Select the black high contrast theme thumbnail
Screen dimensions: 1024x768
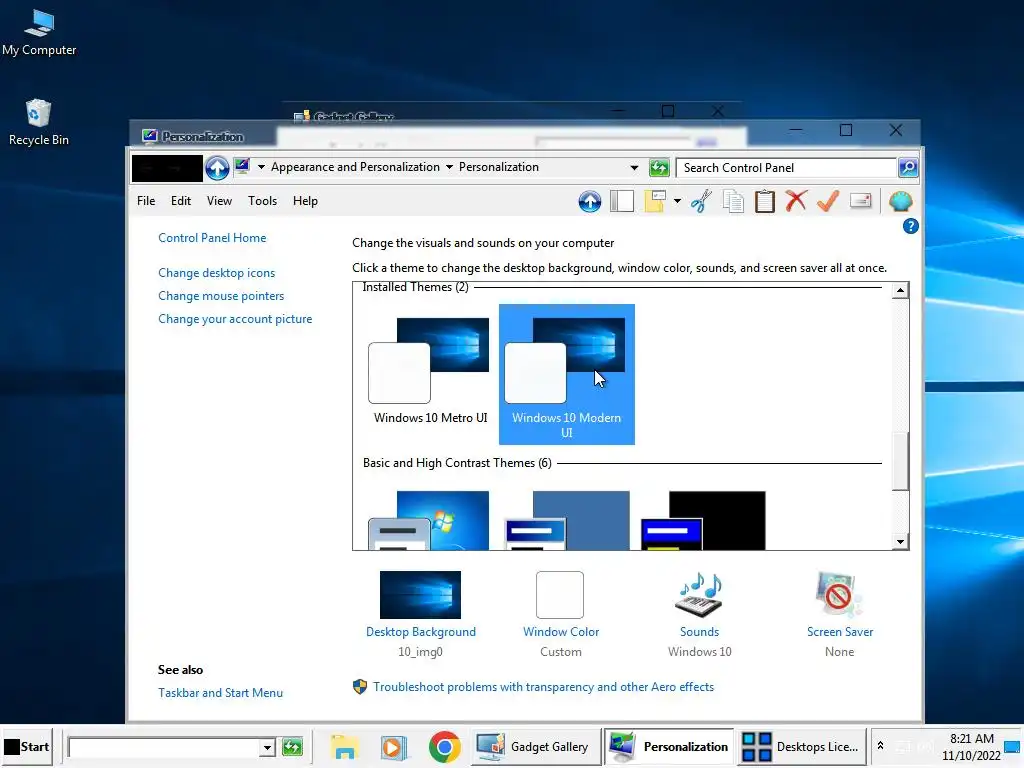tap(703, 520)
